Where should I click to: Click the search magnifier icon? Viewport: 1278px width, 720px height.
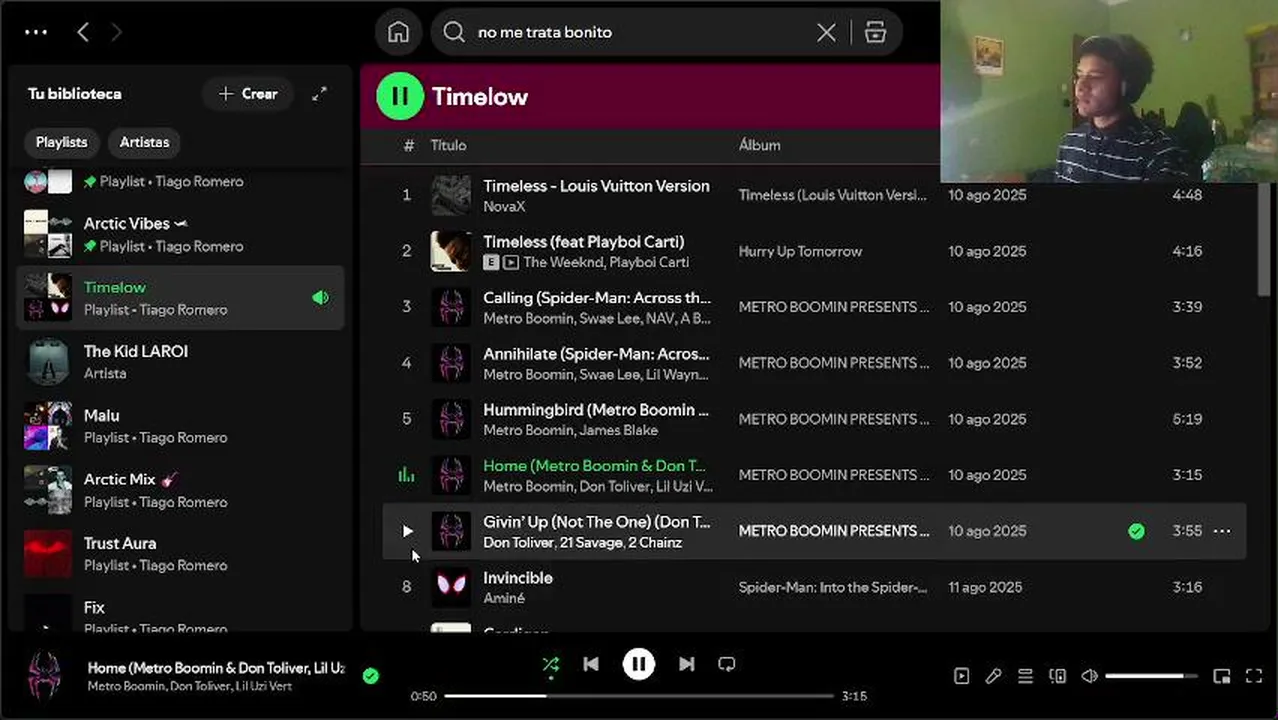coord(454,32)
